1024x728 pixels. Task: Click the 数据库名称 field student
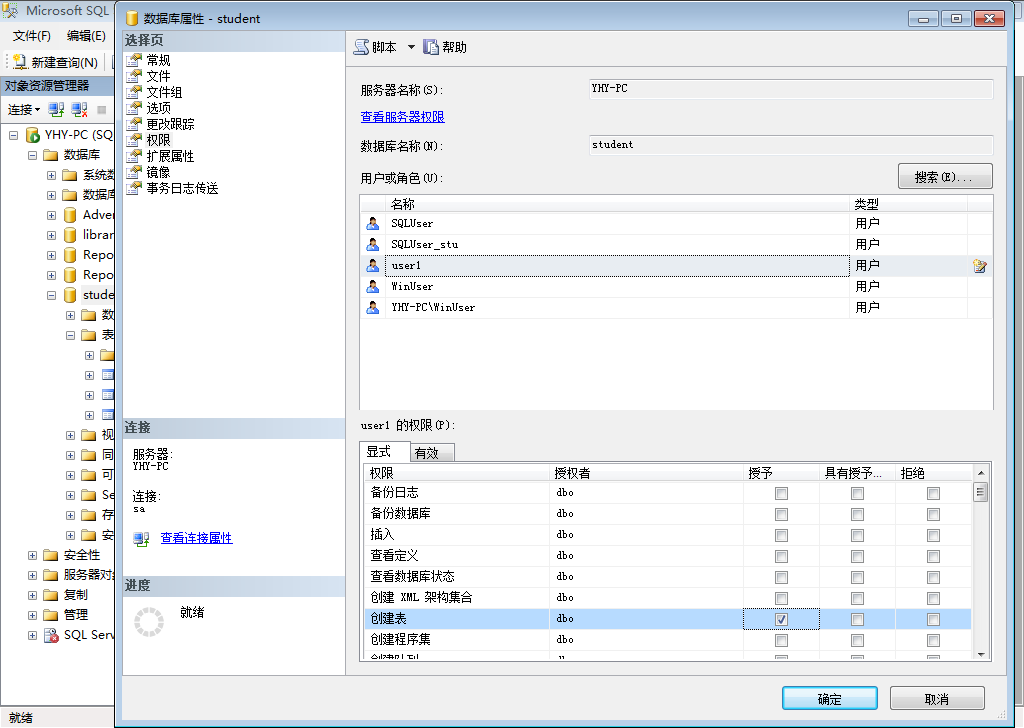pyautogui.click(x=791, y=145)
